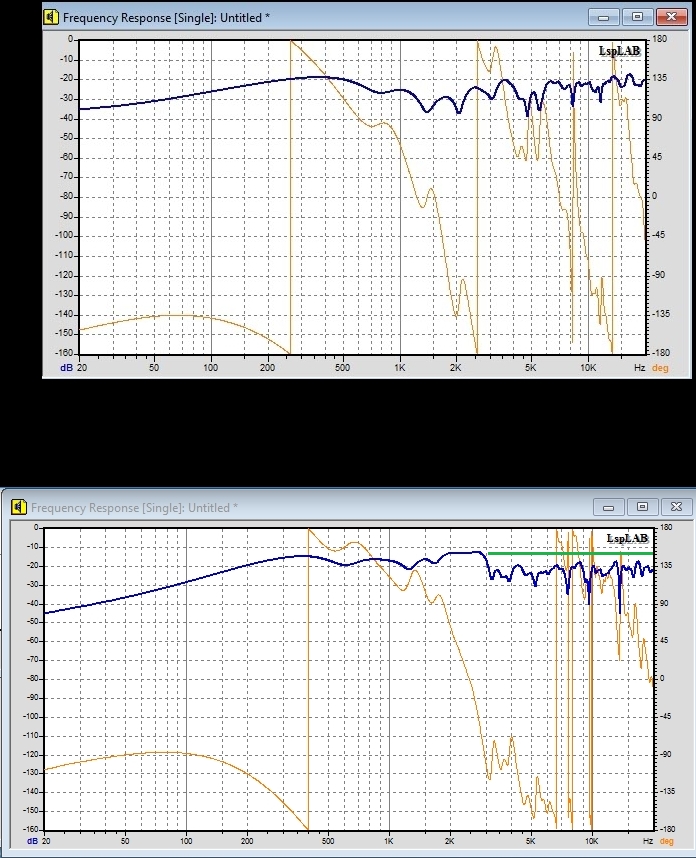Viewport: 696px width, 858px height.
Task: Click the 'deg' axis label in the top graph
Action: pyautogui.click(x=660, y=368)
